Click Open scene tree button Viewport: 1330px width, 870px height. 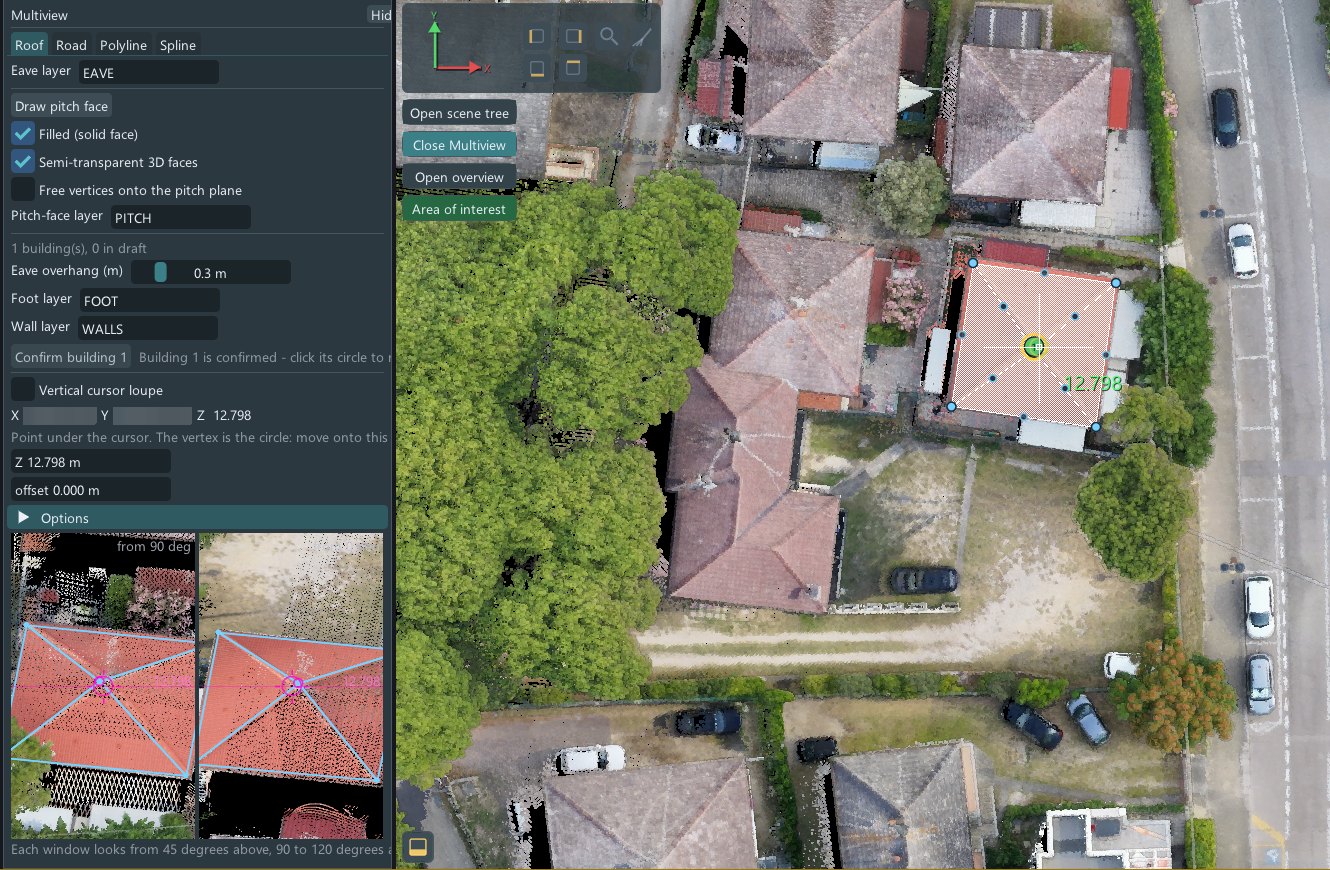click(459, 113)
